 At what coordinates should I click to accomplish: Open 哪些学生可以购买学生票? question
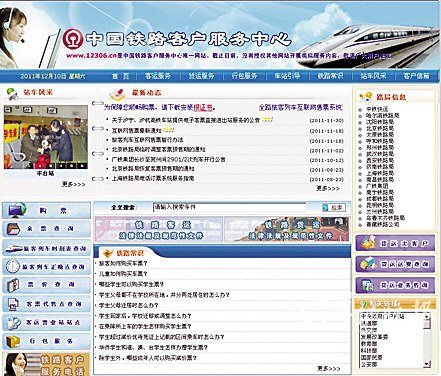131,284
